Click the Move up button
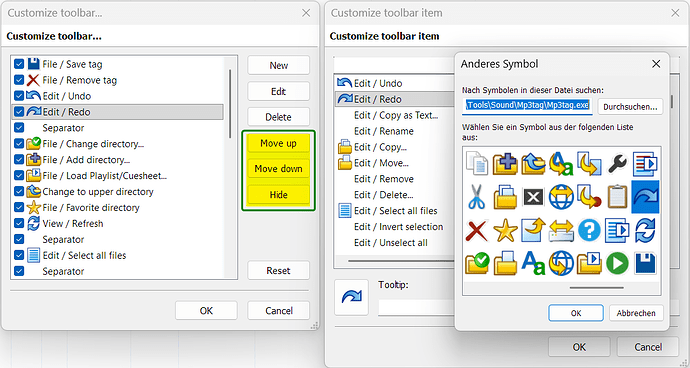The image size is (690, 368). (279, 143)
